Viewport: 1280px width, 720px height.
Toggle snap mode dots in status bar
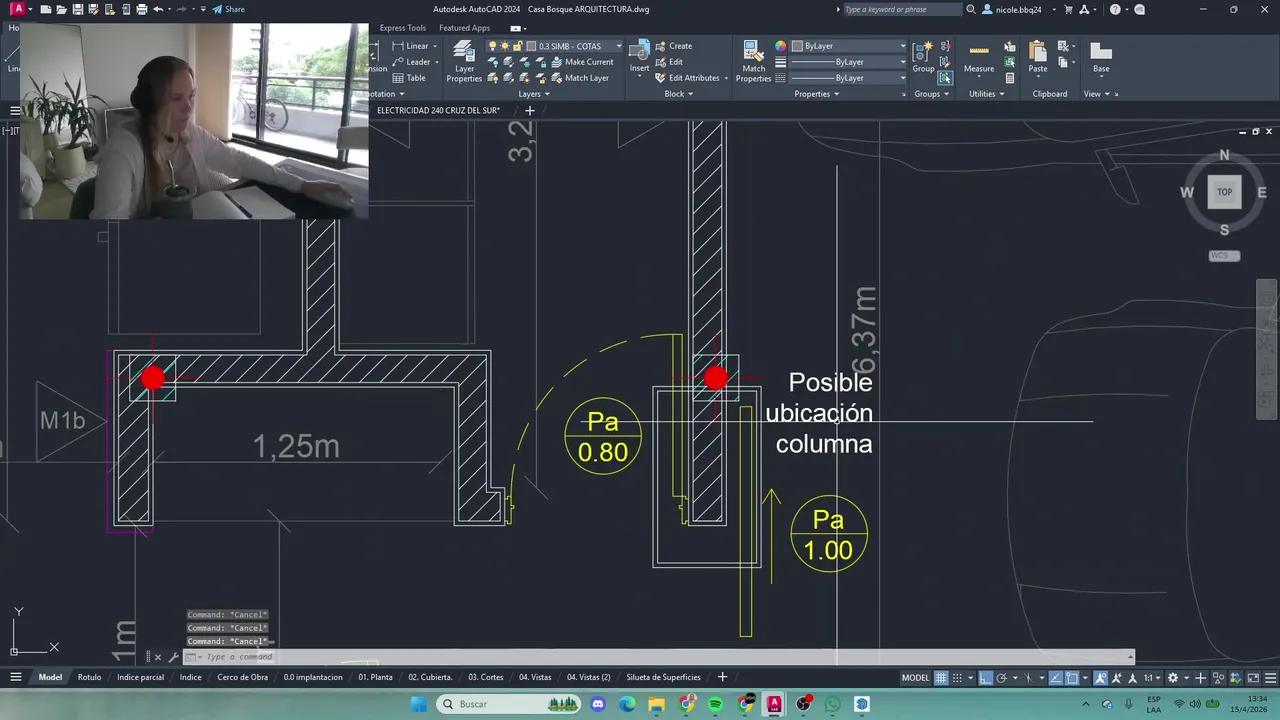[x=958, y=677]
